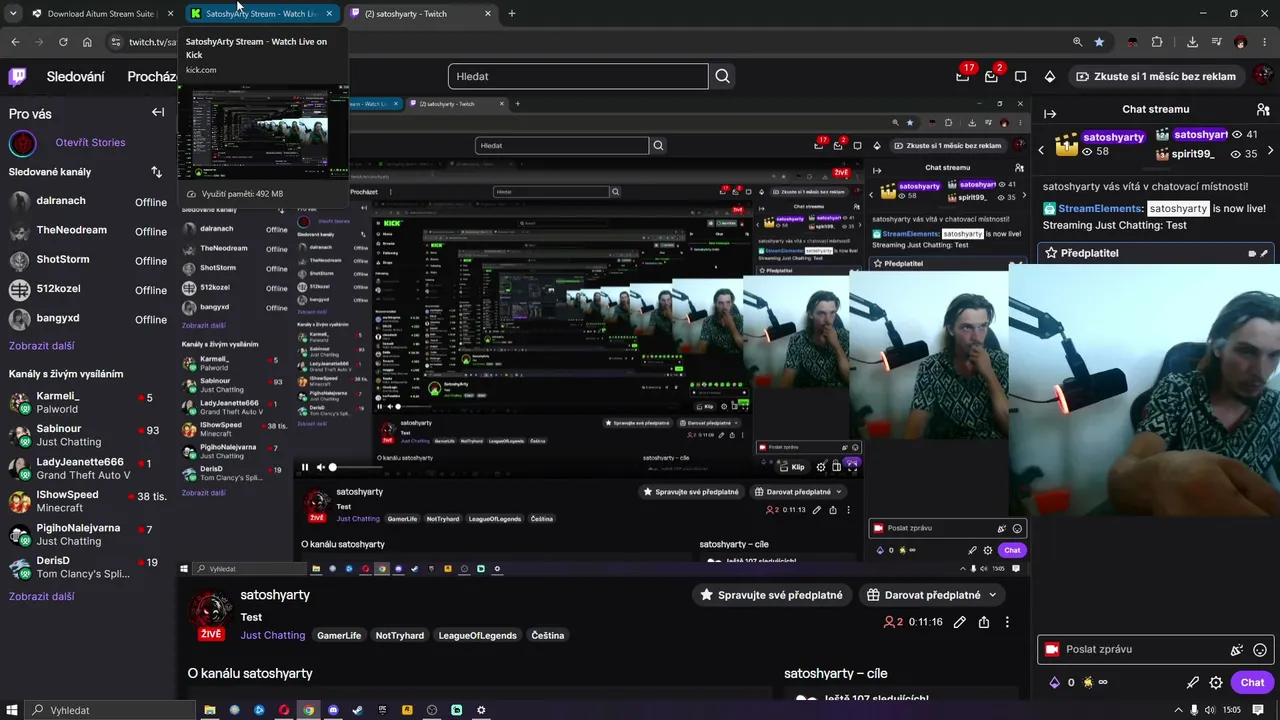This screenshot has height=720, width=1280.
Task: Open the Sabinour live channel
Action: click(x=88, y=435)
